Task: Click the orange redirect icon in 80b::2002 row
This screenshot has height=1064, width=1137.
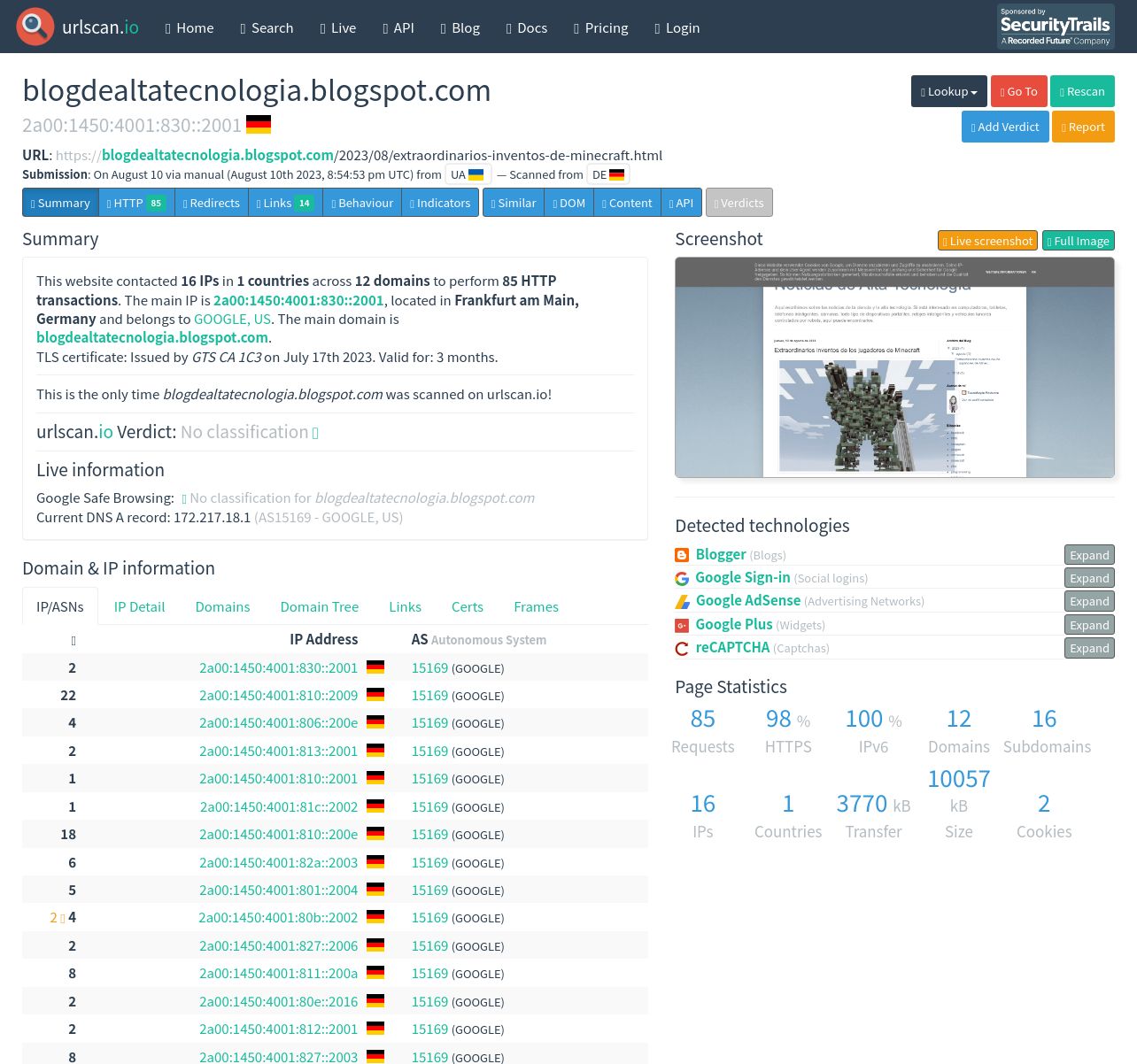Action: coord(62,918)
